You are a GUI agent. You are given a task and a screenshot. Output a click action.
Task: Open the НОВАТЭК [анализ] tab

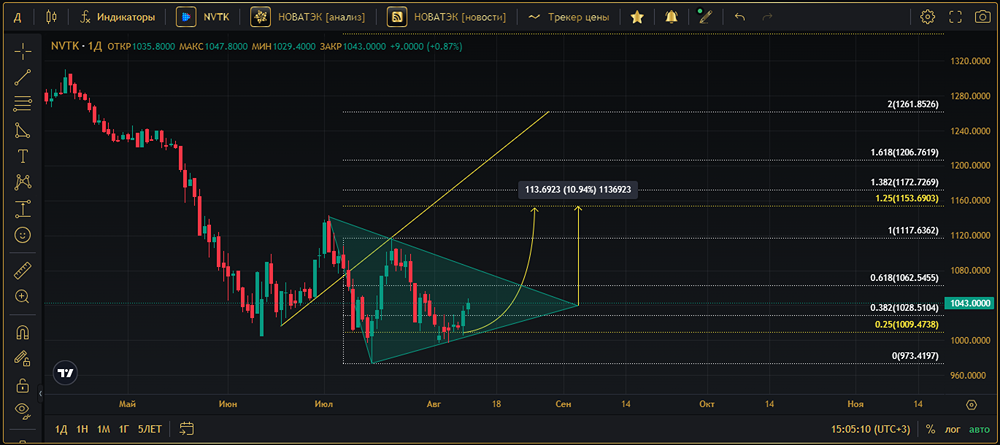tap(307, 17)
